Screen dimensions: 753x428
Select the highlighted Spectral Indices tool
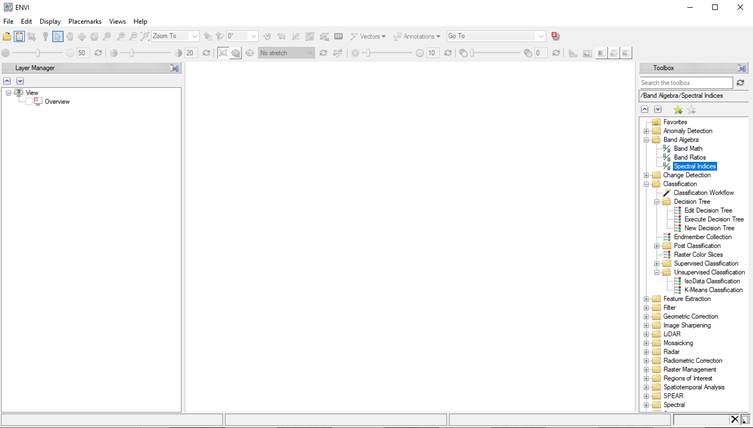(x=695, y=166)
